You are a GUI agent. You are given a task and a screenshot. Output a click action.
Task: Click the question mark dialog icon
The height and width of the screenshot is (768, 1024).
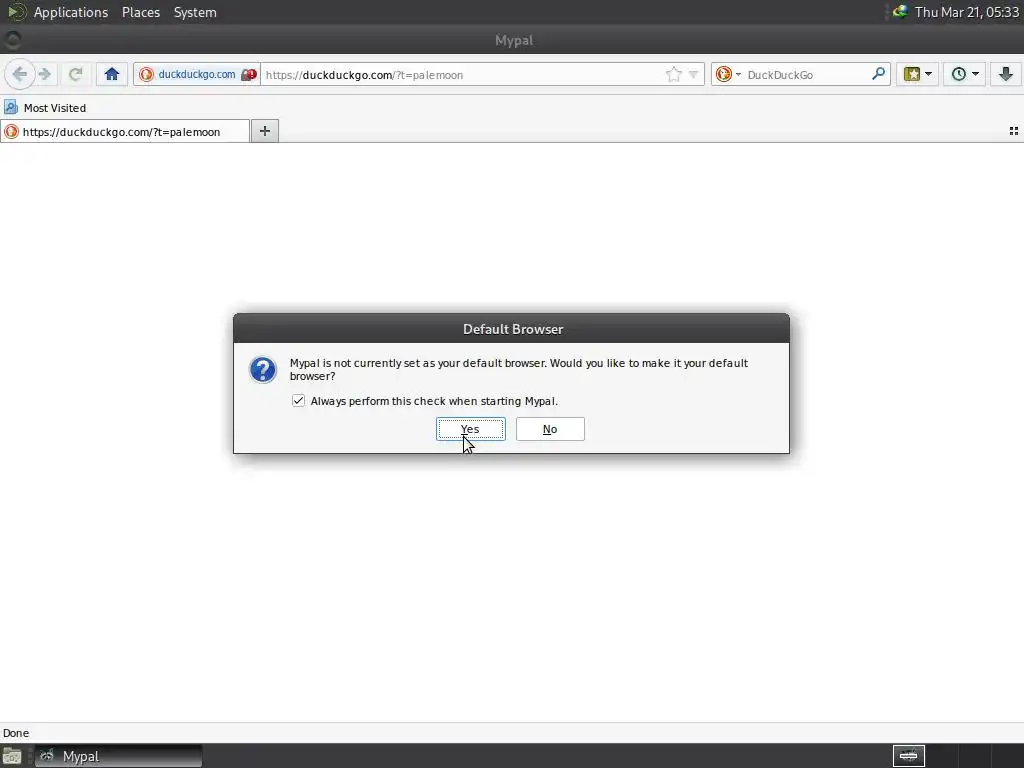coord(263,370)
